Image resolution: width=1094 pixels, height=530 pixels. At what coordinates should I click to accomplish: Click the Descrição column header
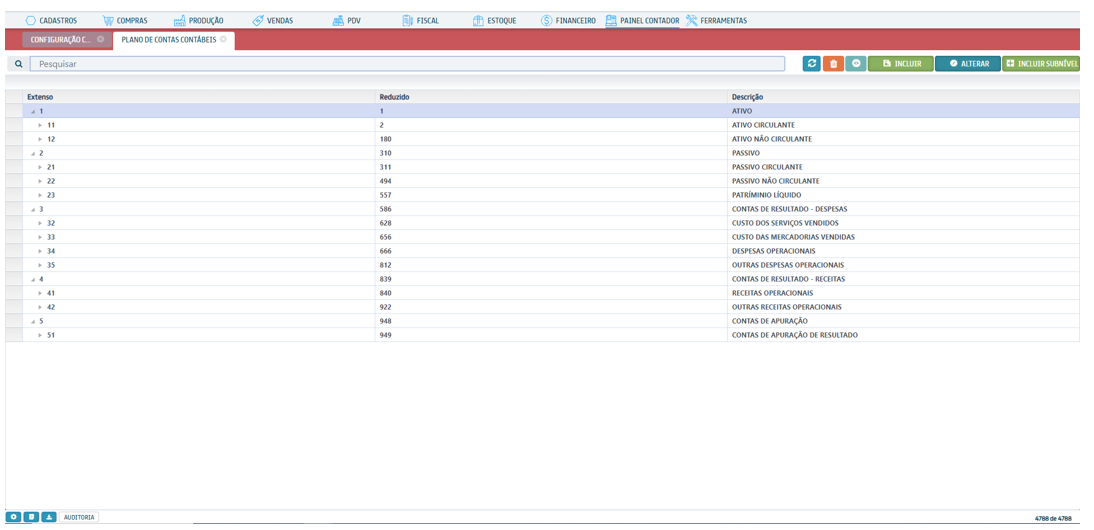(904, 97)
